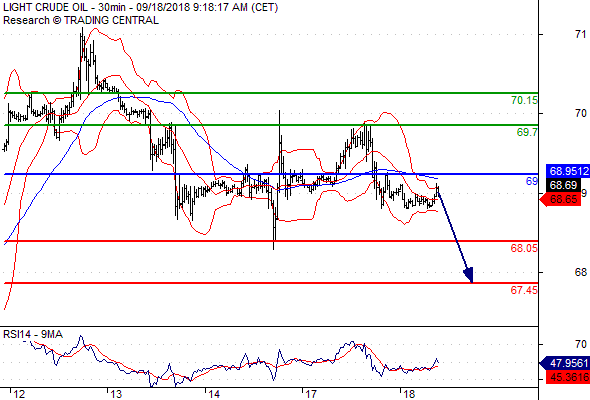The height and width of the screenshot is (400, 590).
Task: Click the LIGHT CRUDE OIL chart title
Action: (x=140, y=7)
